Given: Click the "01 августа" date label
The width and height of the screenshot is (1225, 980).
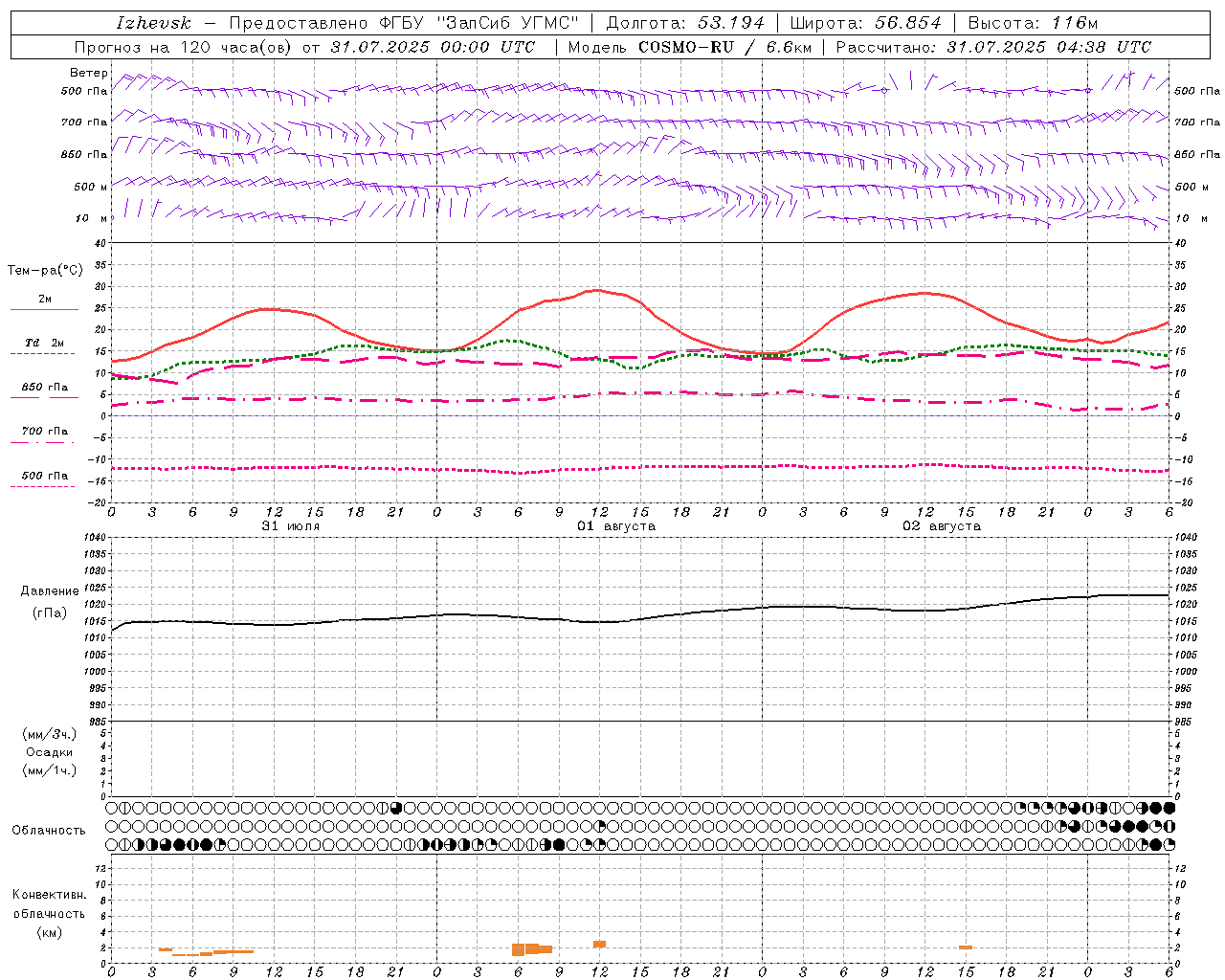Looking at the screenshot, I should click(616, 526).
